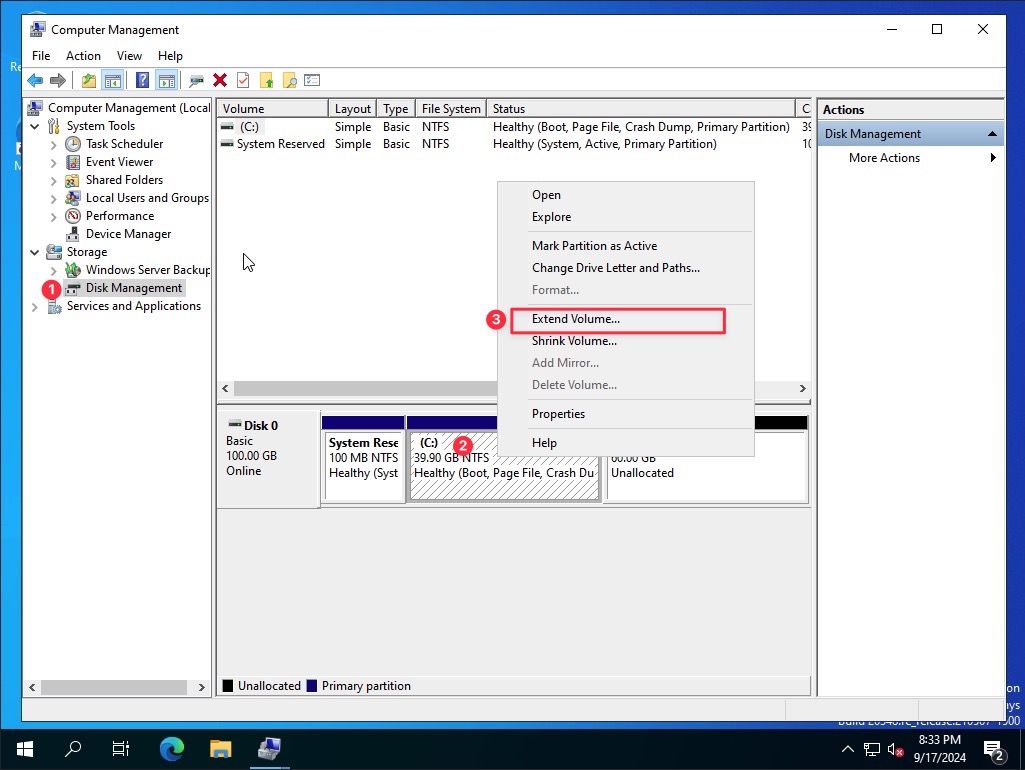Choose Mark Partition as Active
Viewport: 1025px width, 770px height.
(x=626, y=246)
